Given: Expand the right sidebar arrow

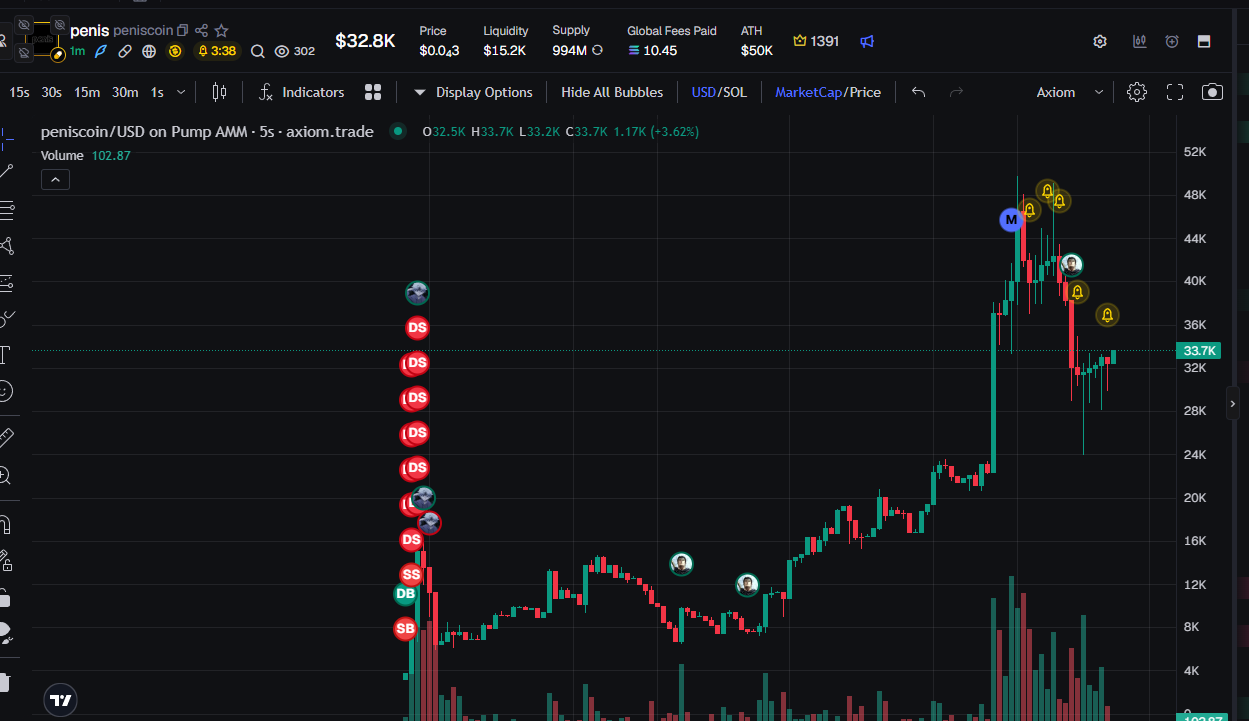Looking at the screenshot, I should (x=1232, y=404).
